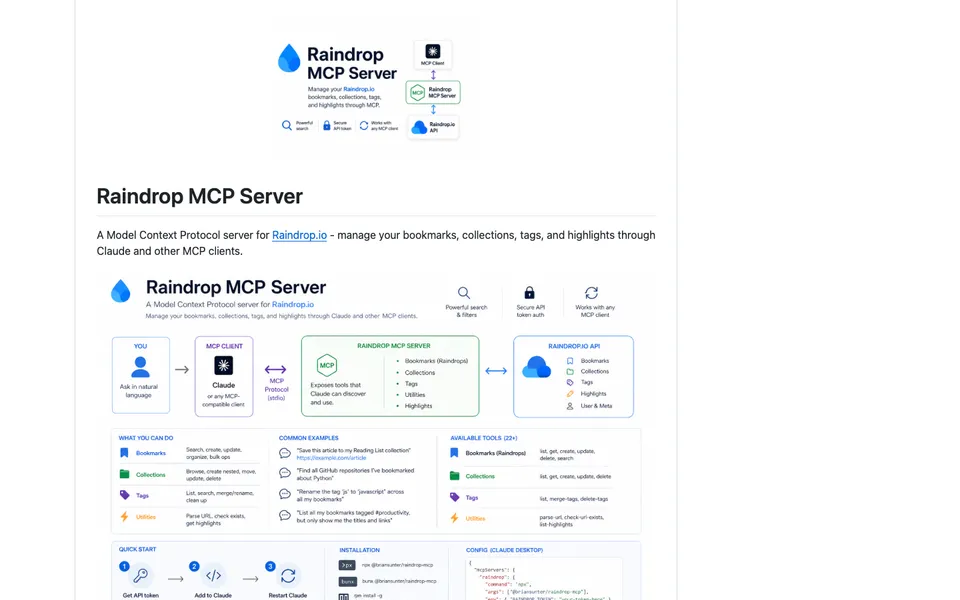Click the bookmark icon in the RAINDROP.IO API list
This screenshot has height=600, width=960.
click(570, 361)
